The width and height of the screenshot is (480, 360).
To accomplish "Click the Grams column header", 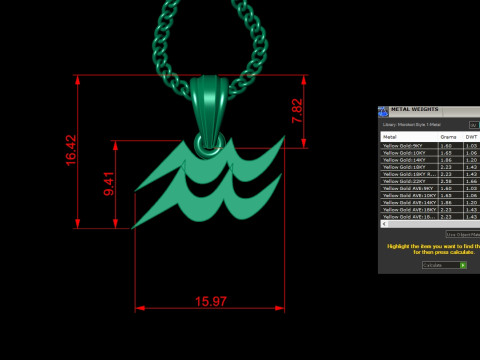I will (x=450, y=137).
